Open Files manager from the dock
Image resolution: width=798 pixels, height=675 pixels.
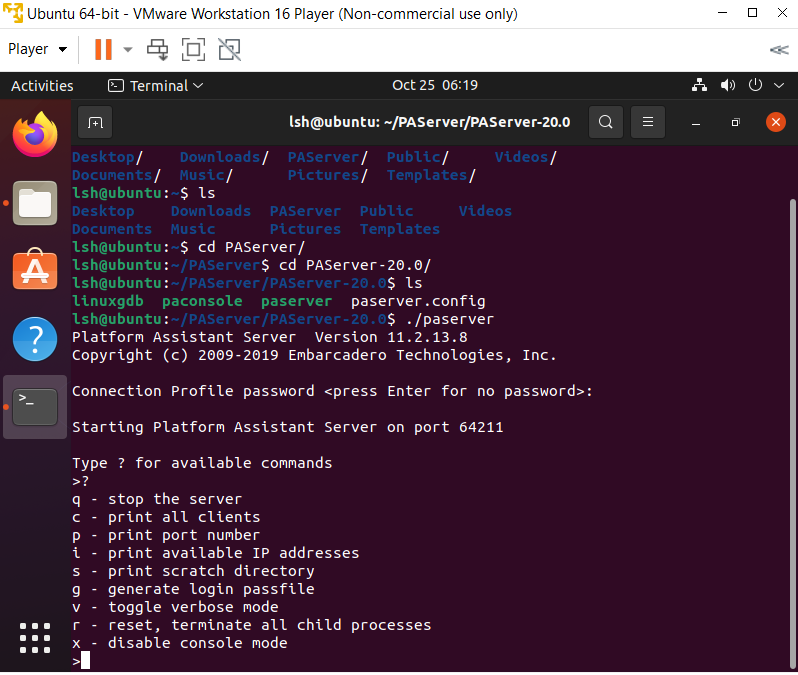tap(35, 203)
